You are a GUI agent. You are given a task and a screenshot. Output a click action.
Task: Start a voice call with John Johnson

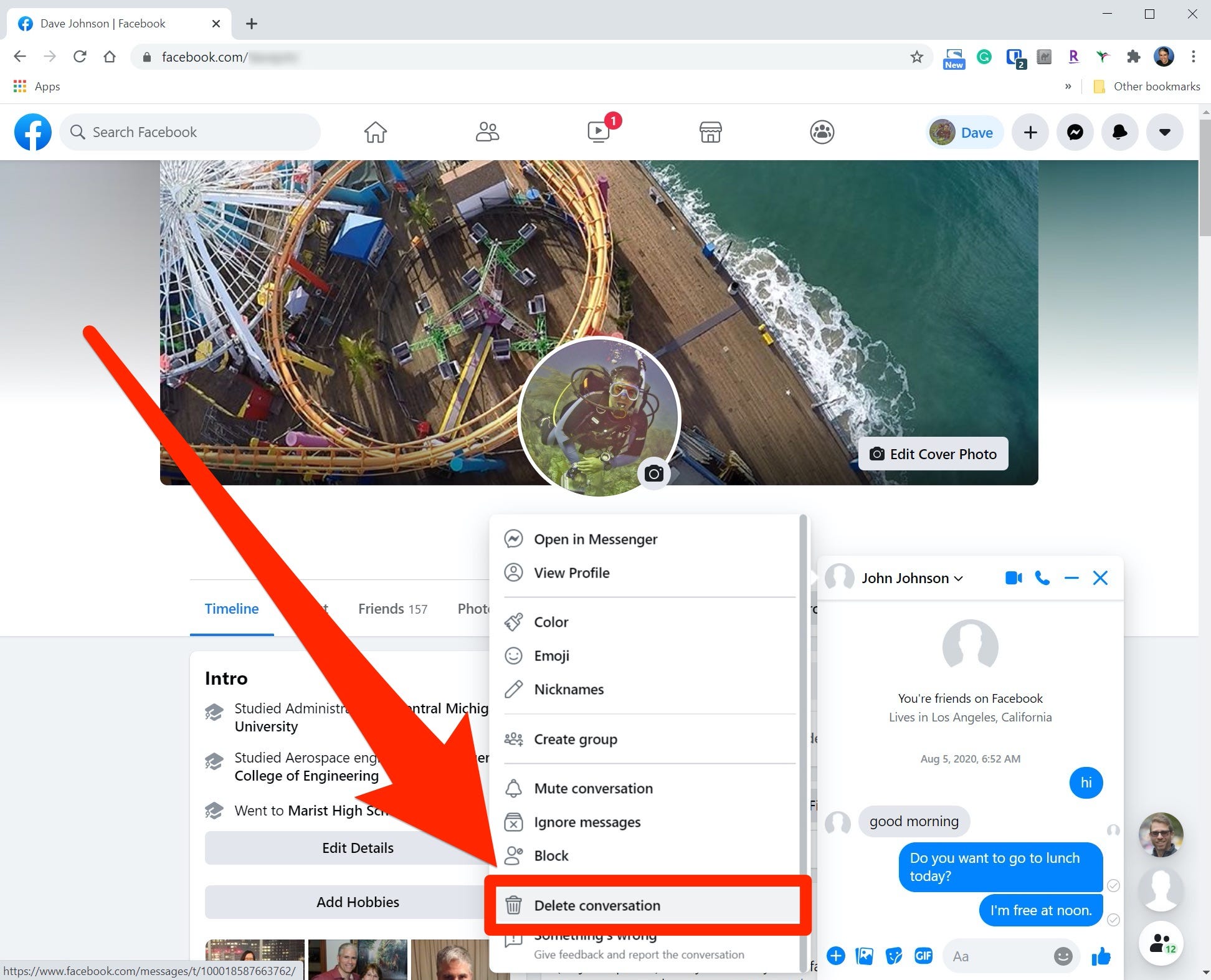pos(1043,578)
